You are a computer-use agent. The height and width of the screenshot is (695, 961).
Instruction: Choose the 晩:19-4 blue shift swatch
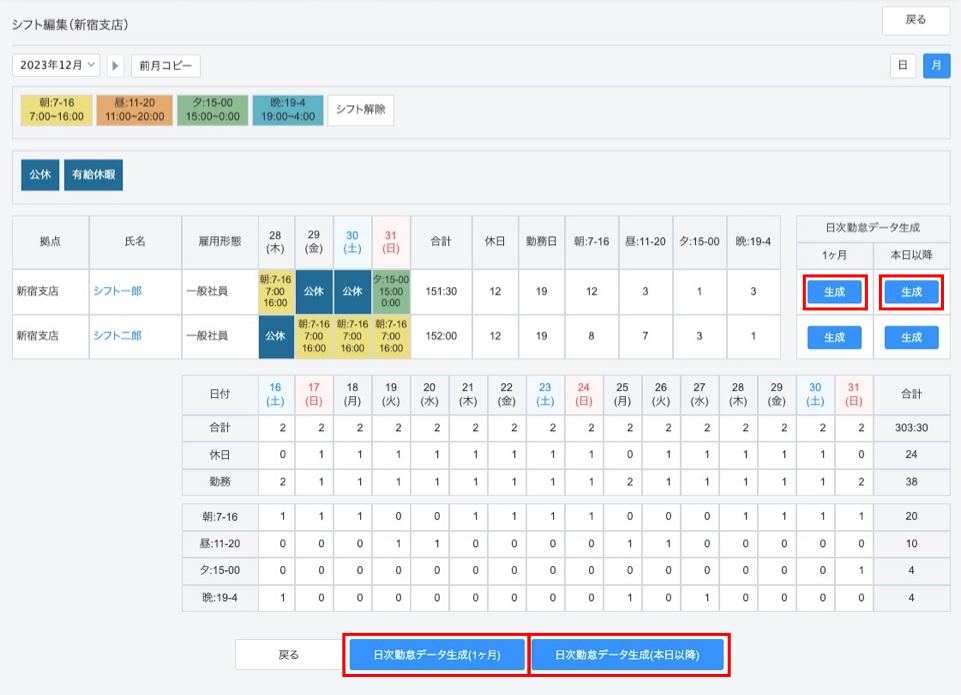click(288, 110)
